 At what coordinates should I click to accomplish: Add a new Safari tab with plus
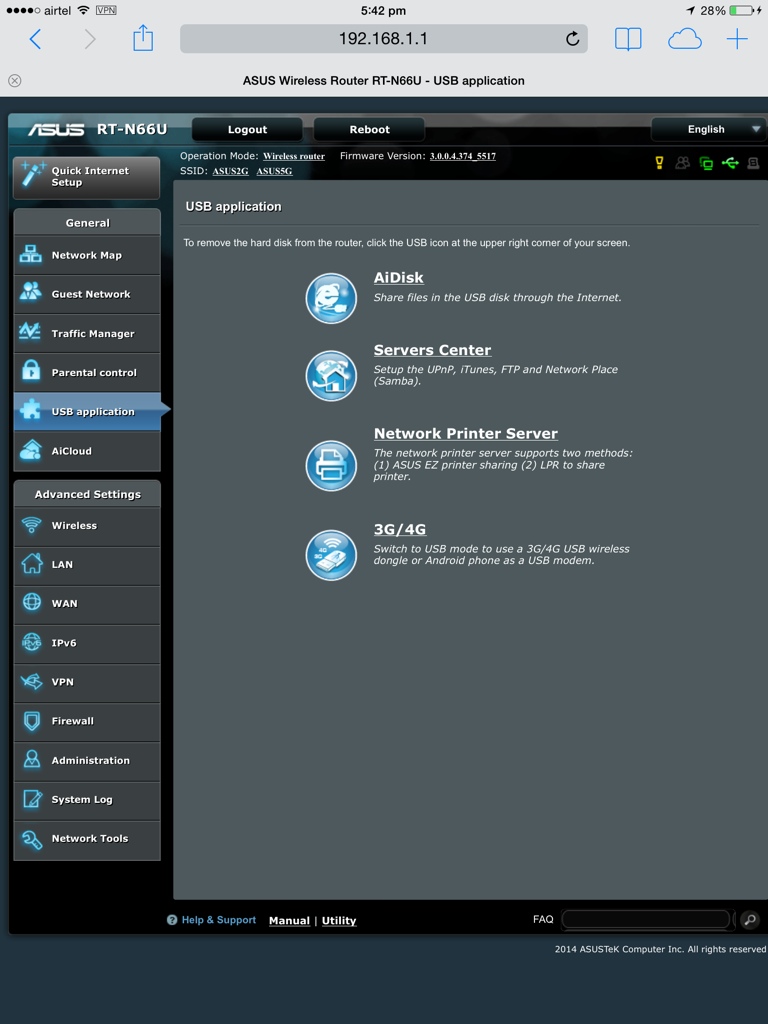click(737, 39)
